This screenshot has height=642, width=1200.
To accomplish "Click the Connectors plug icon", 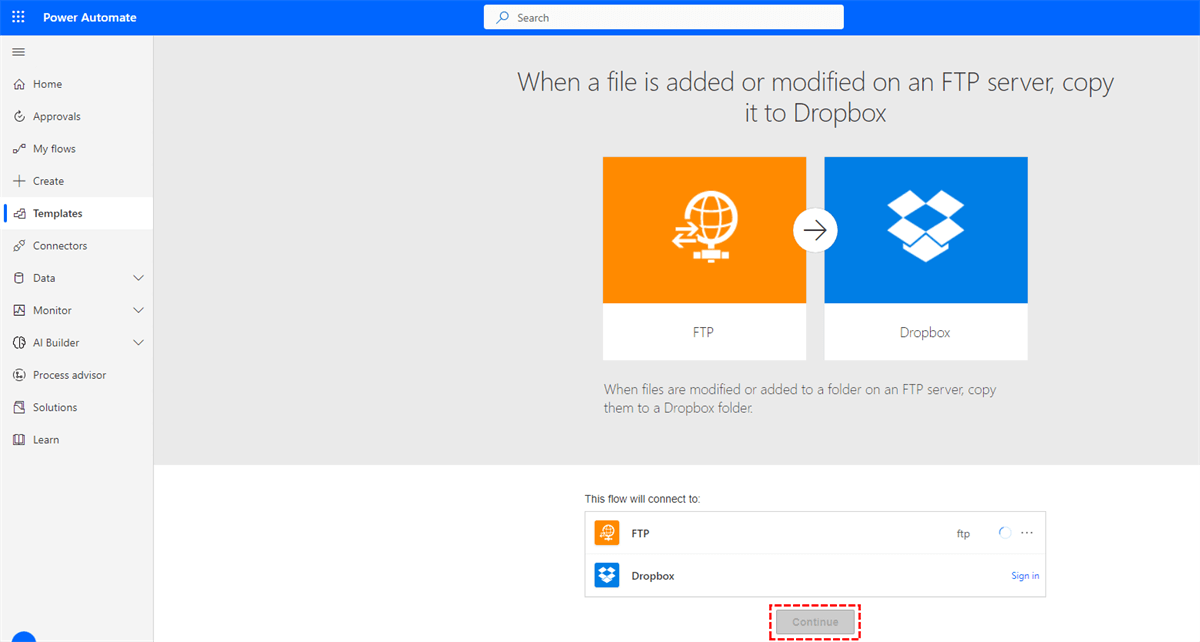I will pos(19,246).
